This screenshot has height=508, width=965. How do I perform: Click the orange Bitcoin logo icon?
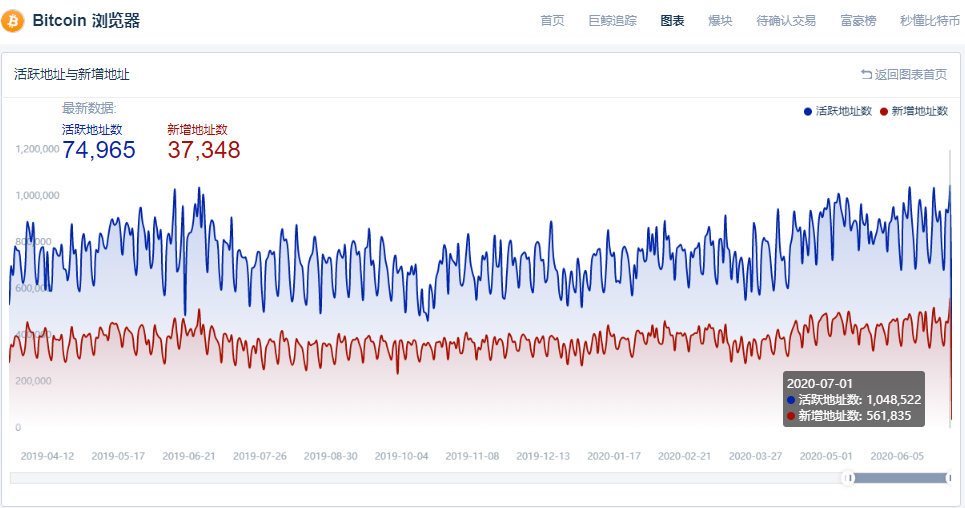tap(12, 21)
